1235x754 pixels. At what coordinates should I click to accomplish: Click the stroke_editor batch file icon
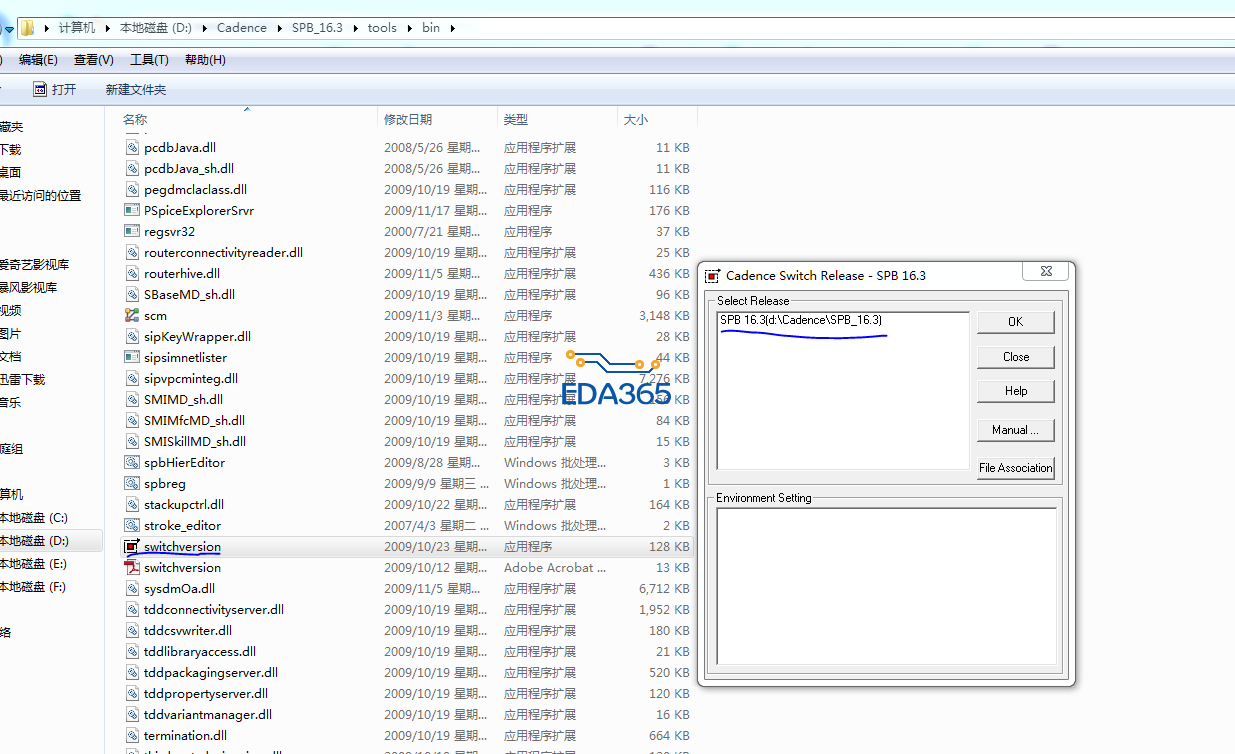pyautogui.click(x=132, y=525)
